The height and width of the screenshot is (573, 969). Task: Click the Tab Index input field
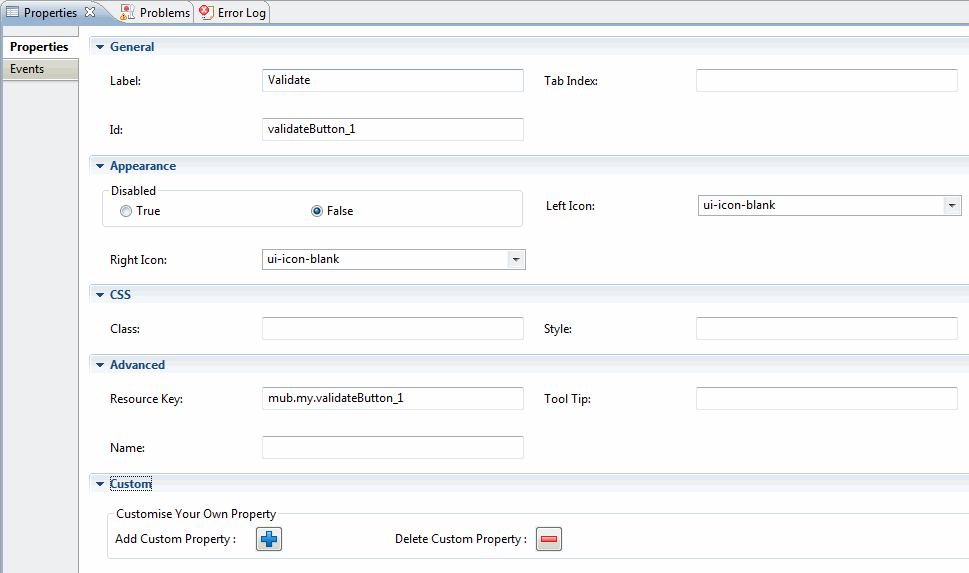tap(827, 80)
